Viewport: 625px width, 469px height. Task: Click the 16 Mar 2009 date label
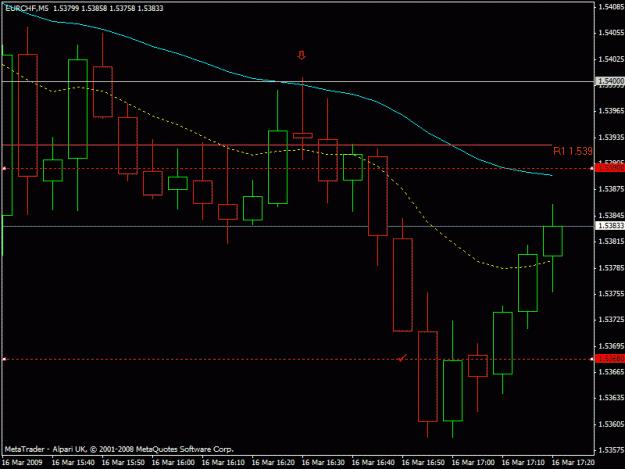pos(22,463)
